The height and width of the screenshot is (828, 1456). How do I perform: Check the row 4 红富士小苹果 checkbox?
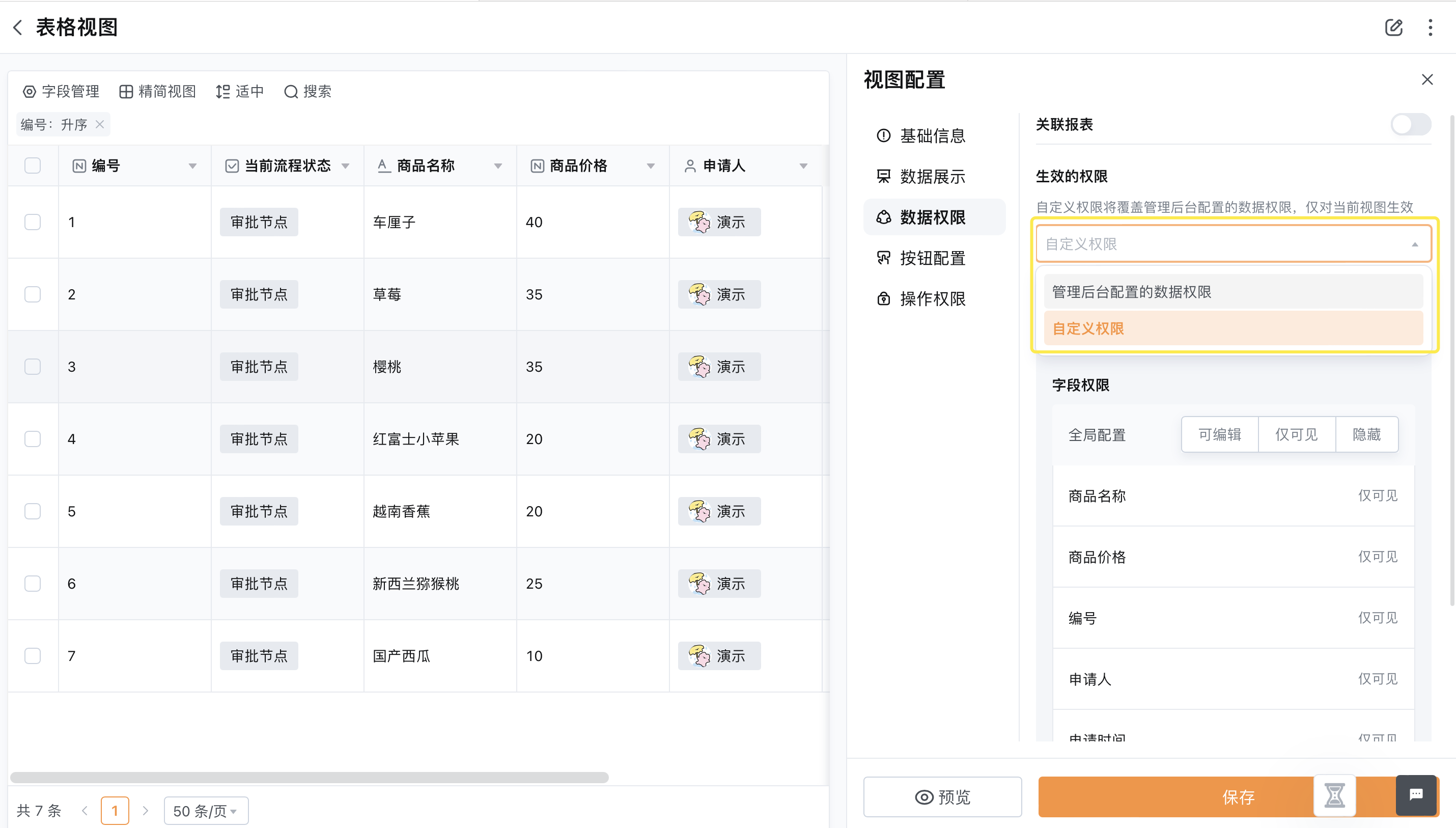pos(33,439)
